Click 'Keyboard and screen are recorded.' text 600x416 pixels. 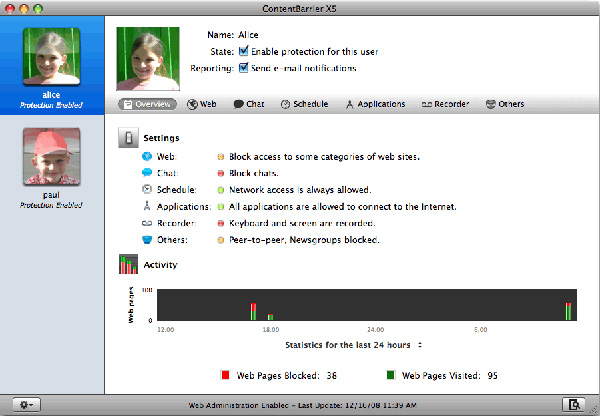(x=302, y=223)
